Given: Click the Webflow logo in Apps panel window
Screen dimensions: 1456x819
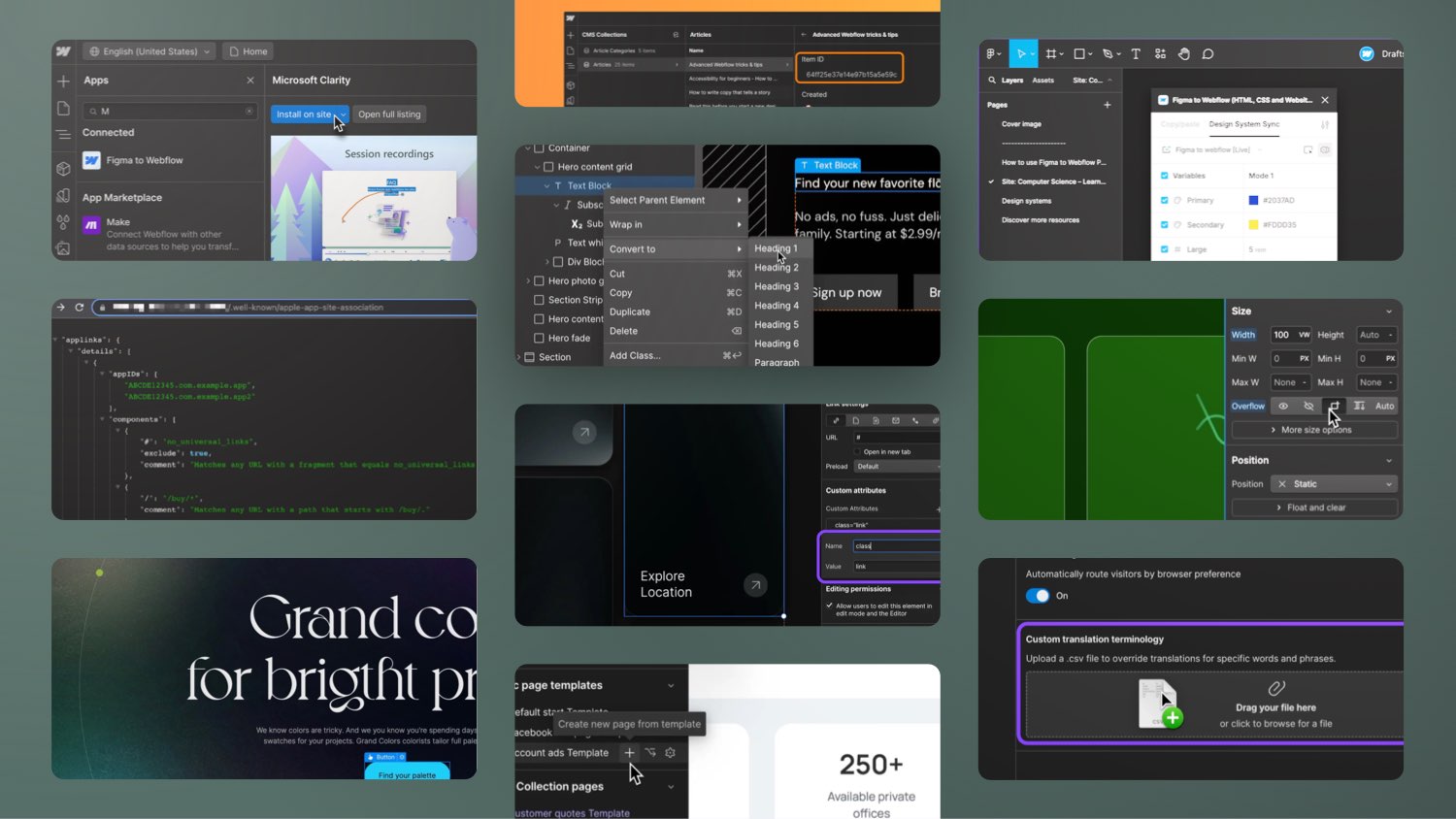Looking at the screenshot, I should pos(64,51).
